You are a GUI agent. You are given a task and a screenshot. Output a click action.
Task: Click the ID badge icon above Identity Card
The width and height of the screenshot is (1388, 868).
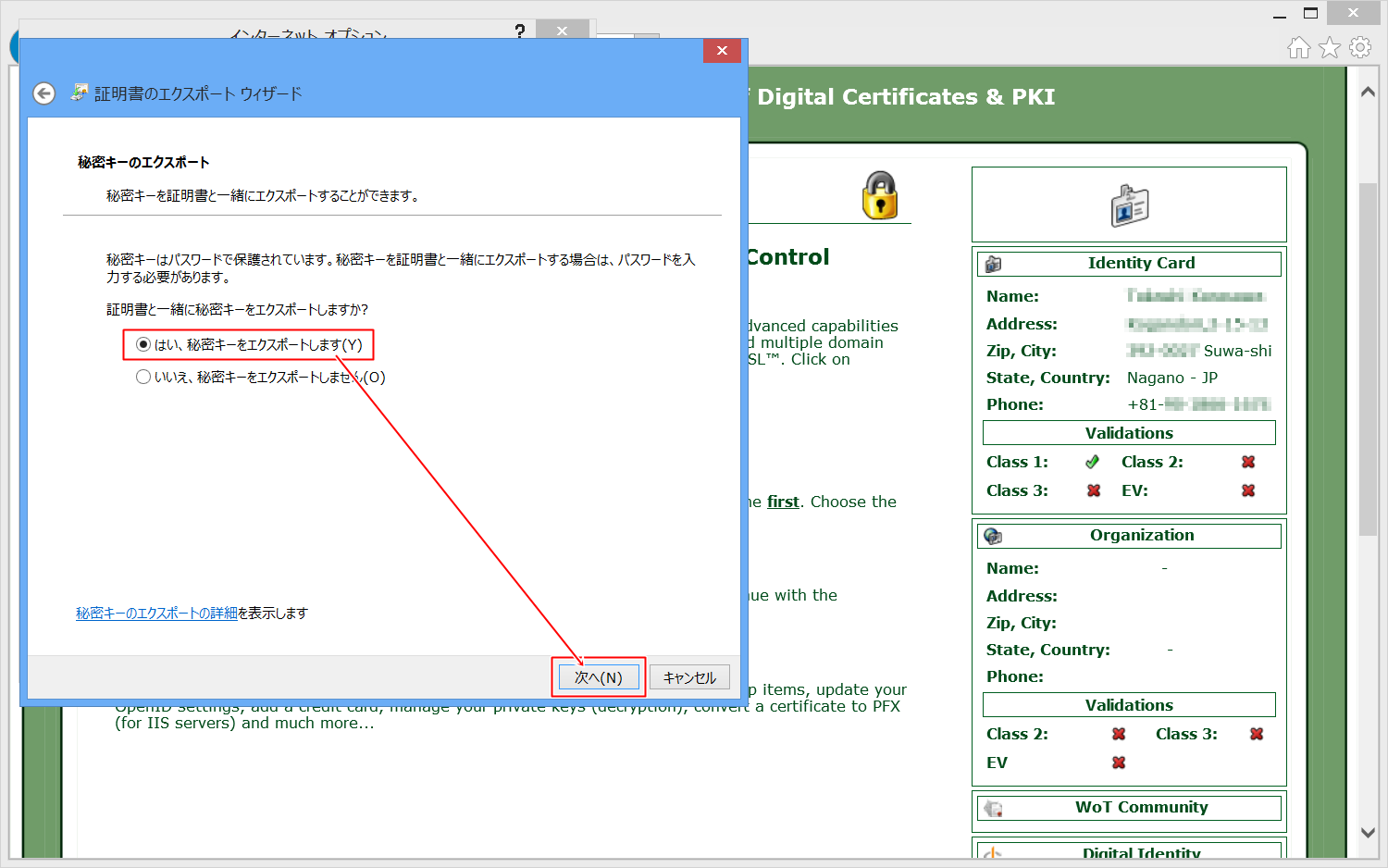1129,205
